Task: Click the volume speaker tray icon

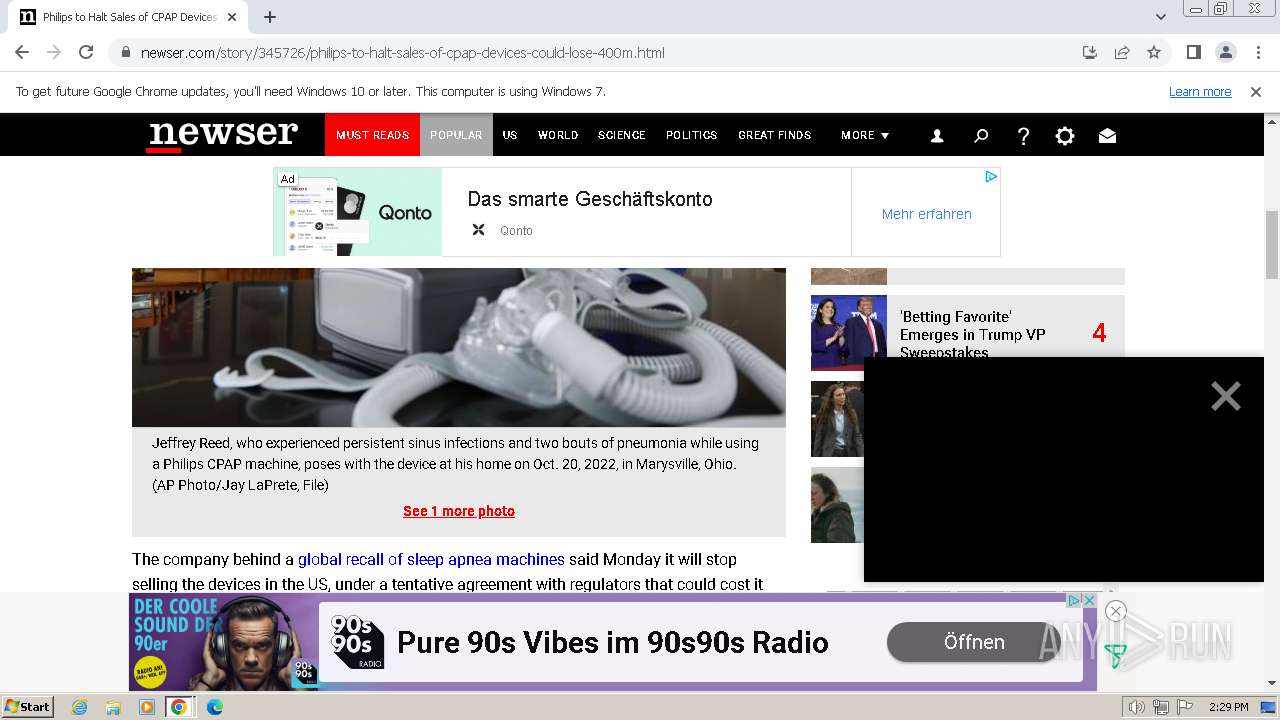Action: (1137, 707)
